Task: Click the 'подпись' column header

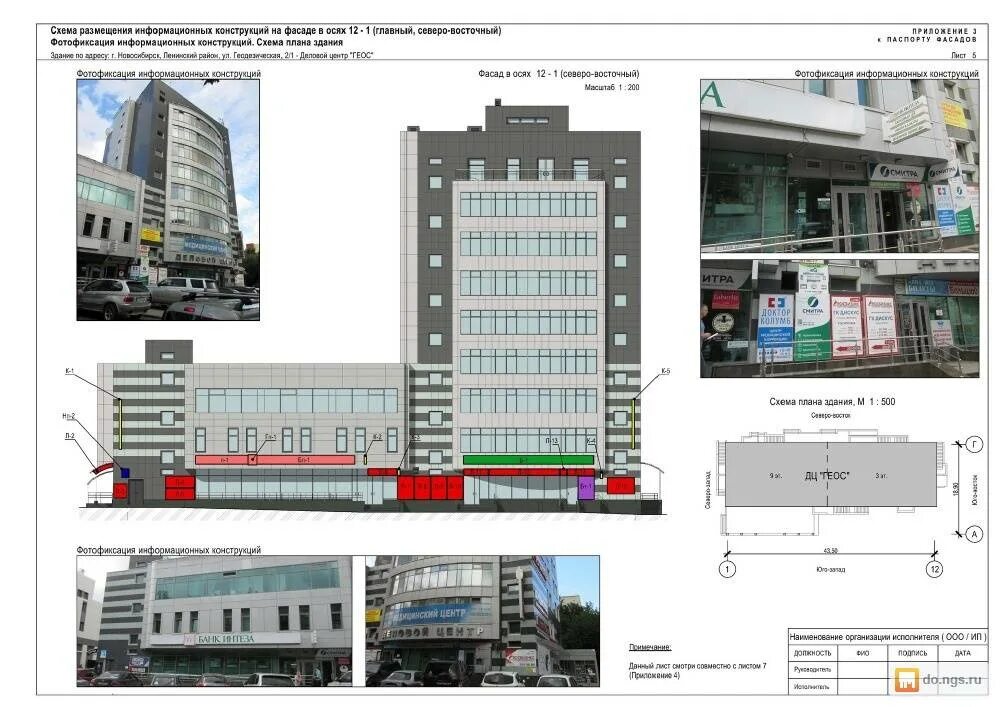Action: pyautogui.click(x=913, y=653)
